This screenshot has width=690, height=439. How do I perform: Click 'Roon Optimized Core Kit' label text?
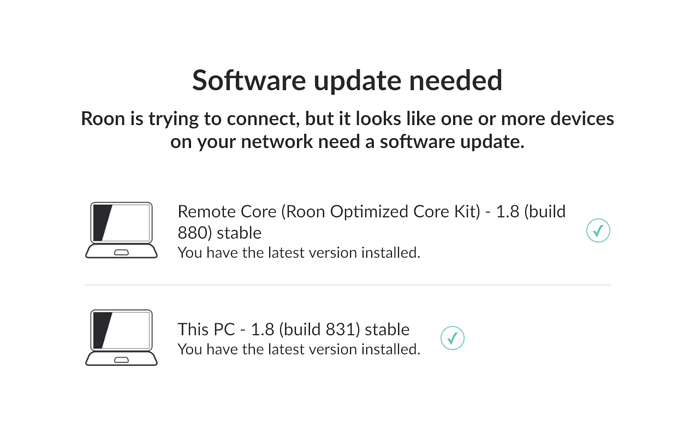(x=381, y=212)
